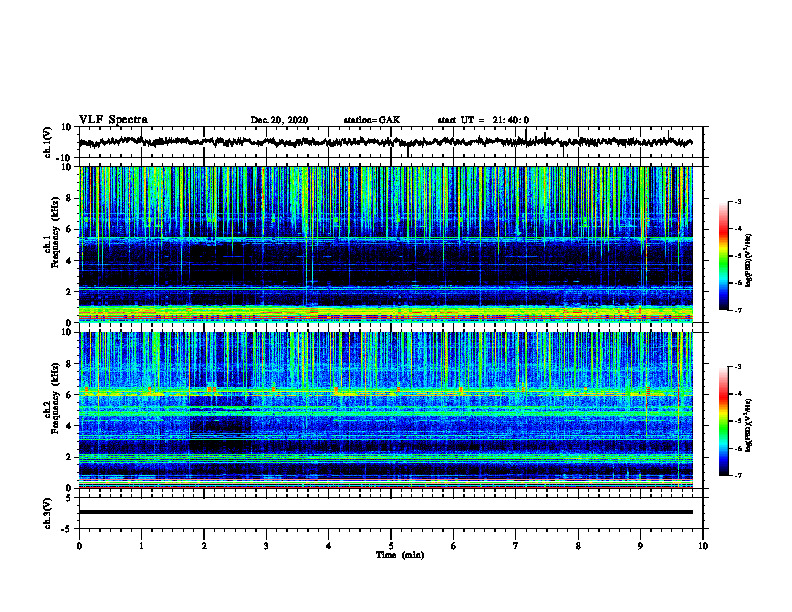Image resolution: width=792 pixels, height=612 pixels.
Task: Click the ch.3(V) axis label
Action: pyautogui.click(x=48, y=513)
